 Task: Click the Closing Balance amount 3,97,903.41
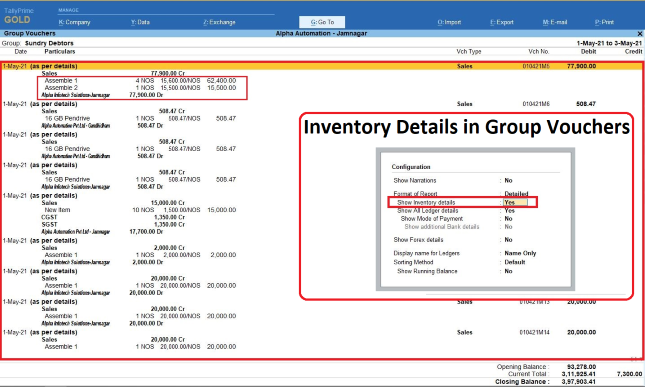point(578,382)
